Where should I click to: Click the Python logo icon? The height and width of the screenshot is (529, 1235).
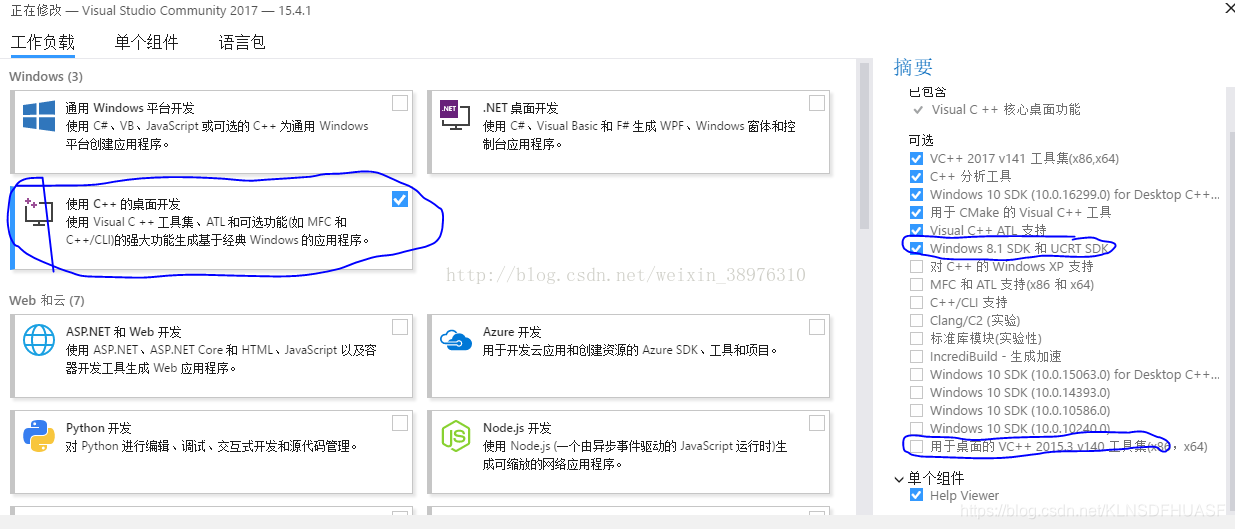pos(39,436)
